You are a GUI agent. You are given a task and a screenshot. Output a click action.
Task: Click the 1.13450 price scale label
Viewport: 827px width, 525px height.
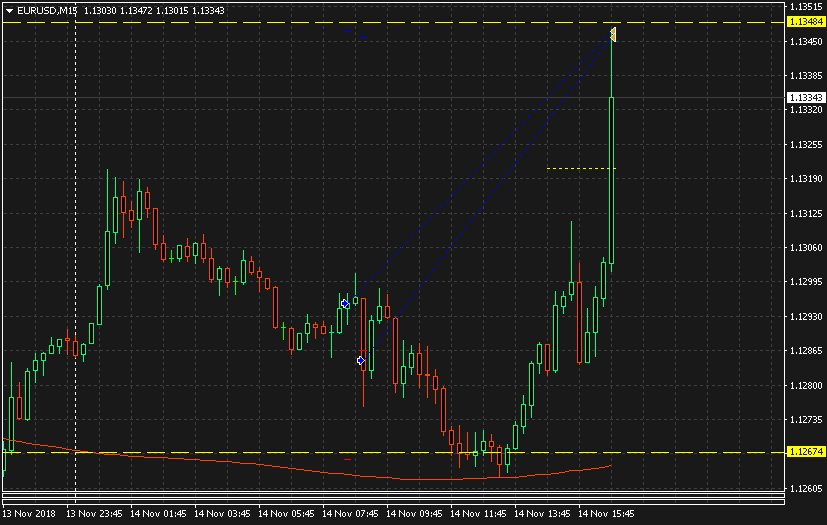[x=805, y=41]
